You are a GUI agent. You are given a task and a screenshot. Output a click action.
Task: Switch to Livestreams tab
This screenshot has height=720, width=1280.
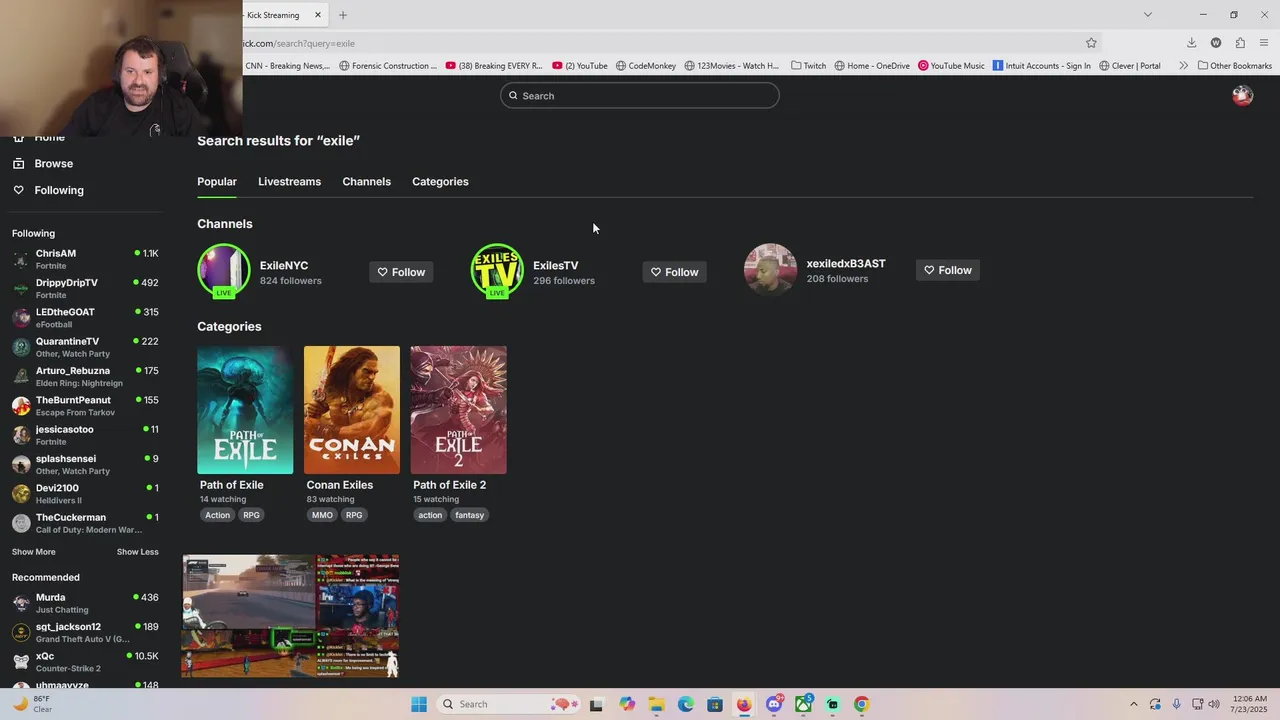pos(289,182)
